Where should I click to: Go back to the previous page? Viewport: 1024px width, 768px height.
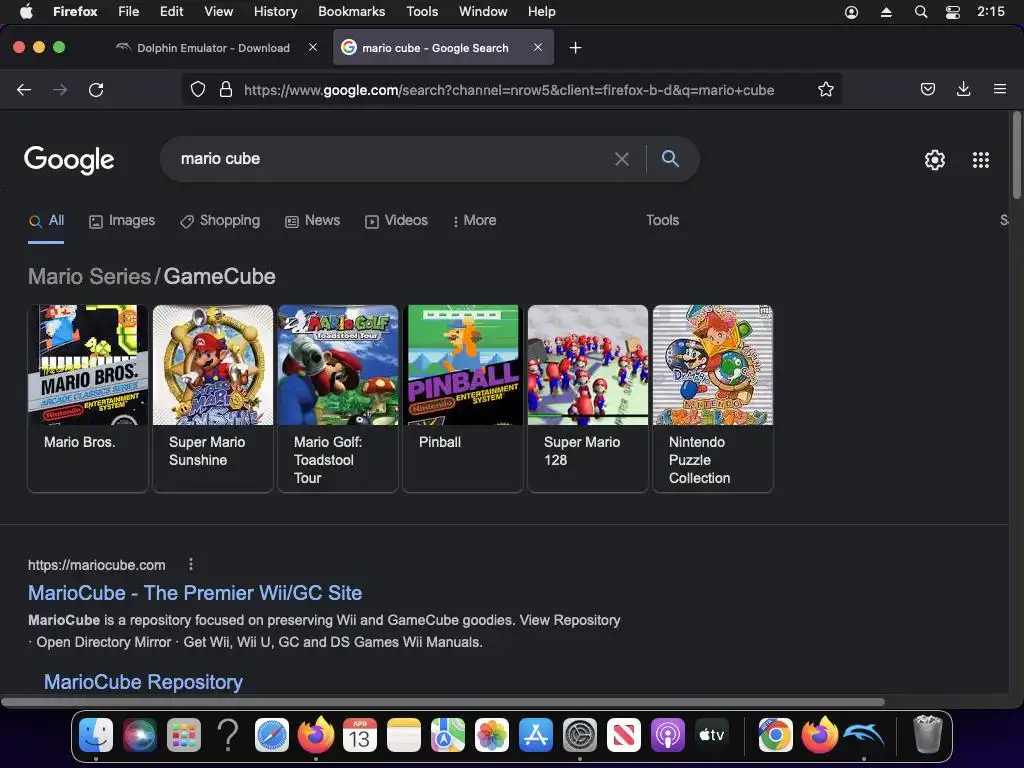(x=24, y=89)
